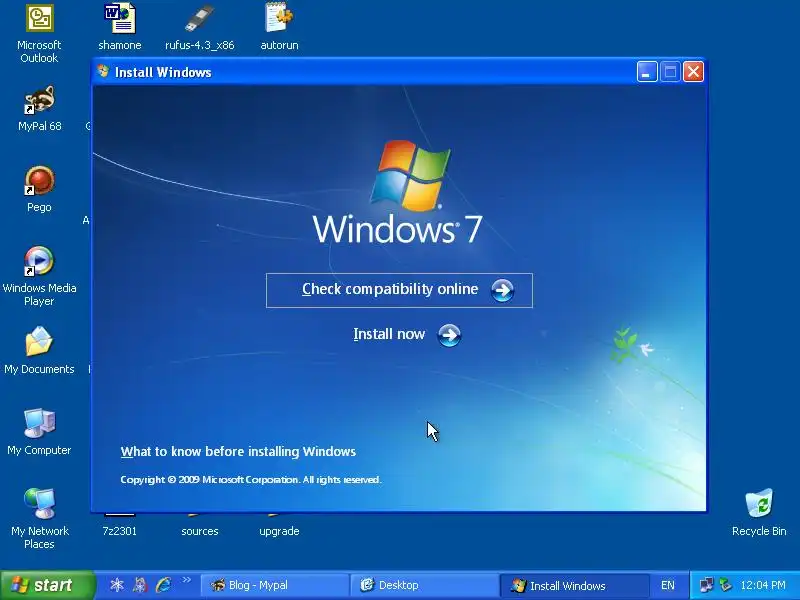Open the EN language bar indicator

(668, 585)
